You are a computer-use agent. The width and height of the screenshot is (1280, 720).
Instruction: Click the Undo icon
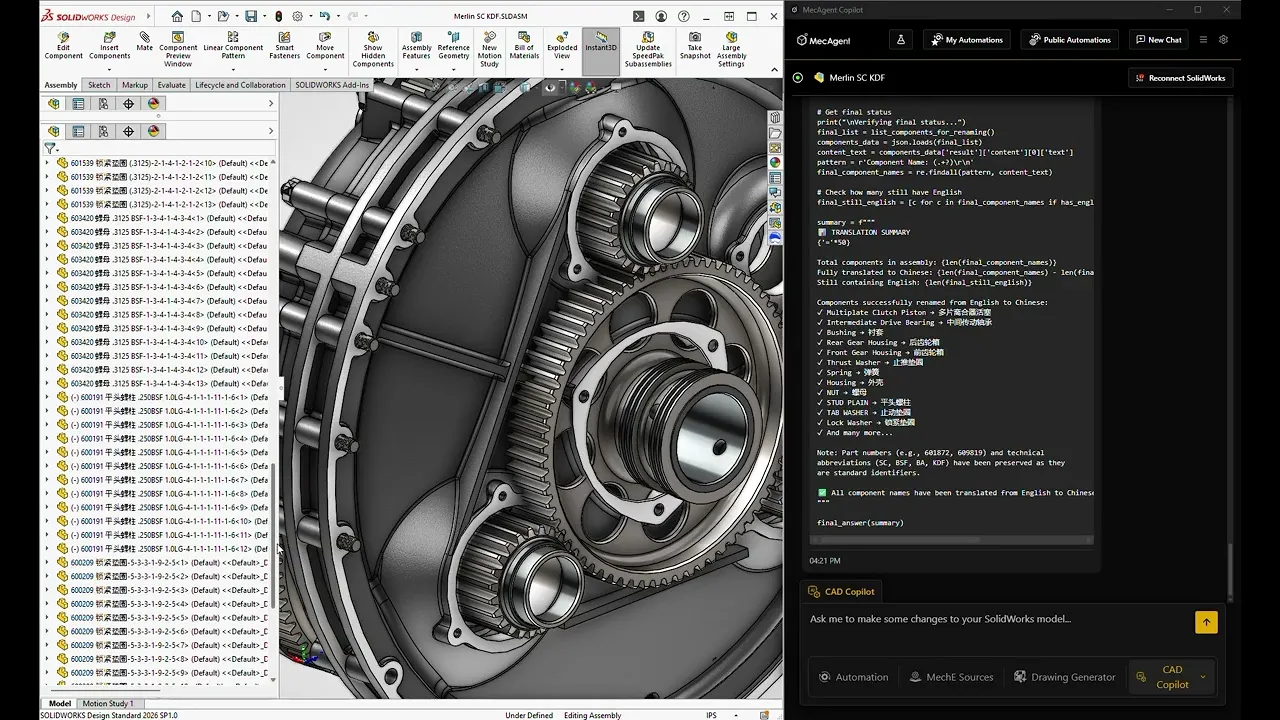pos(325,16)
